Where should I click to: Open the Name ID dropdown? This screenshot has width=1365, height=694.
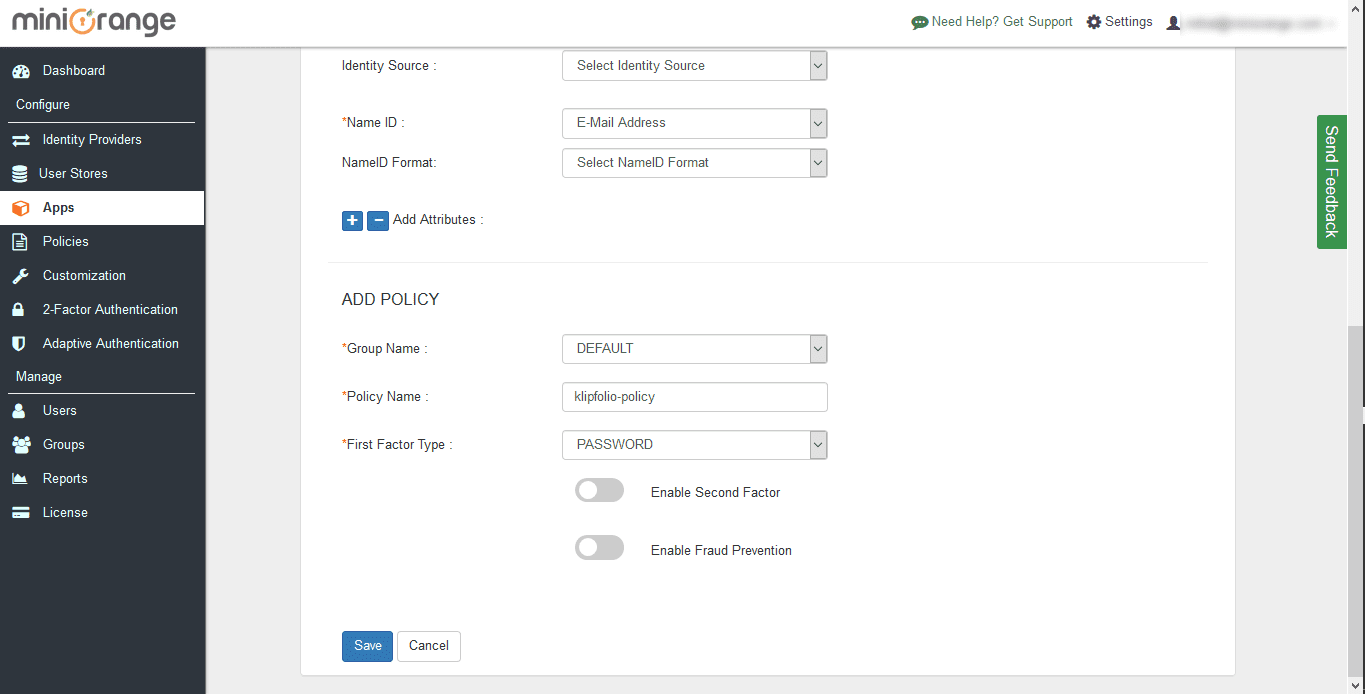tap(695, 123)
